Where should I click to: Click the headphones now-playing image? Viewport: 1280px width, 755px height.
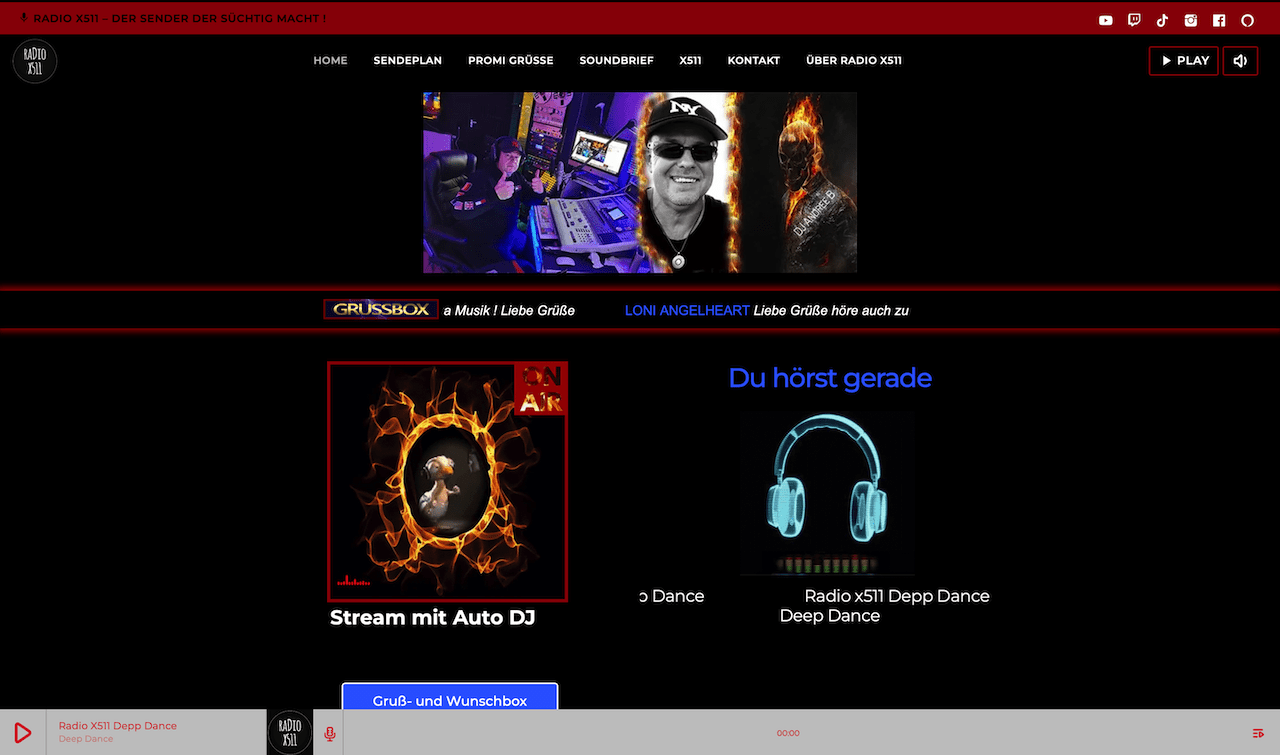tap(828, 494)
